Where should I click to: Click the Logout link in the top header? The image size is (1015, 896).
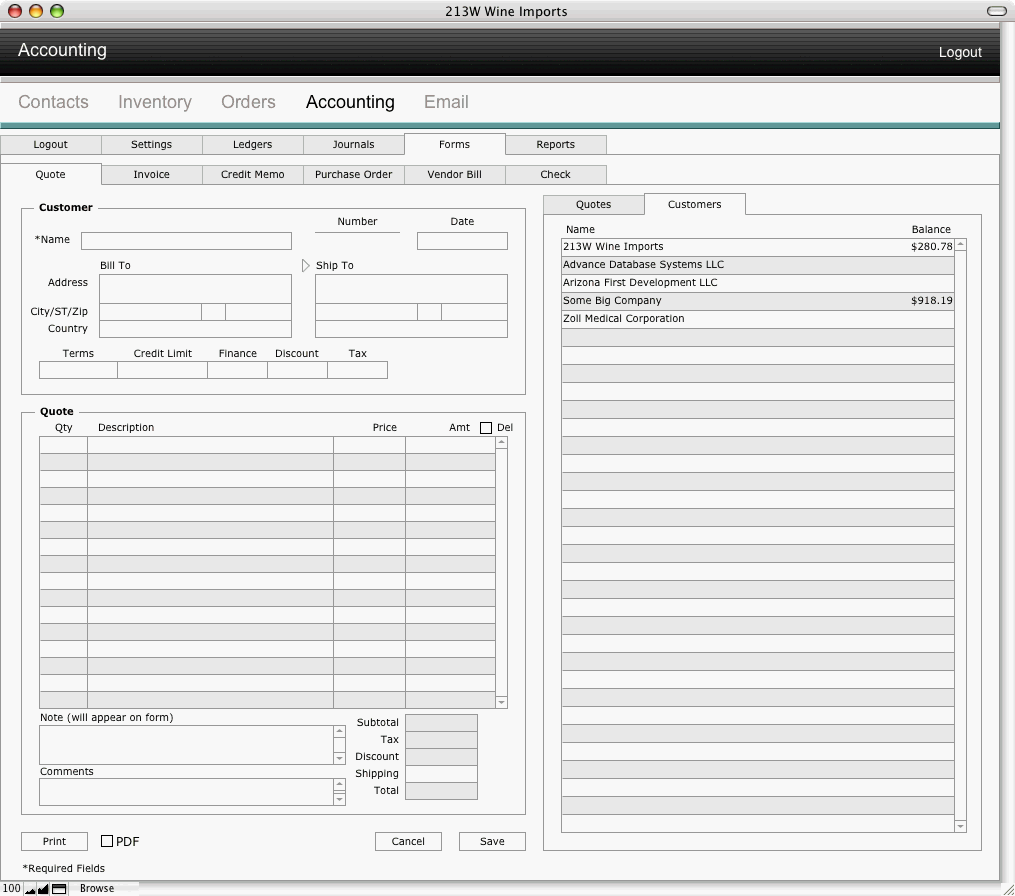point(960,52)
